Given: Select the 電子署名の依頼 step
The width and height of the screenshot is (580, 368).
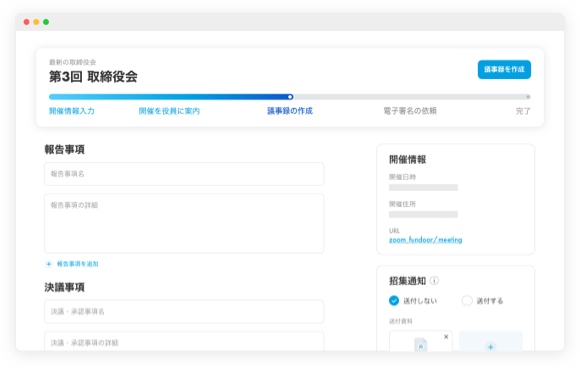Looking at the screenshot, I should [410, 111].
